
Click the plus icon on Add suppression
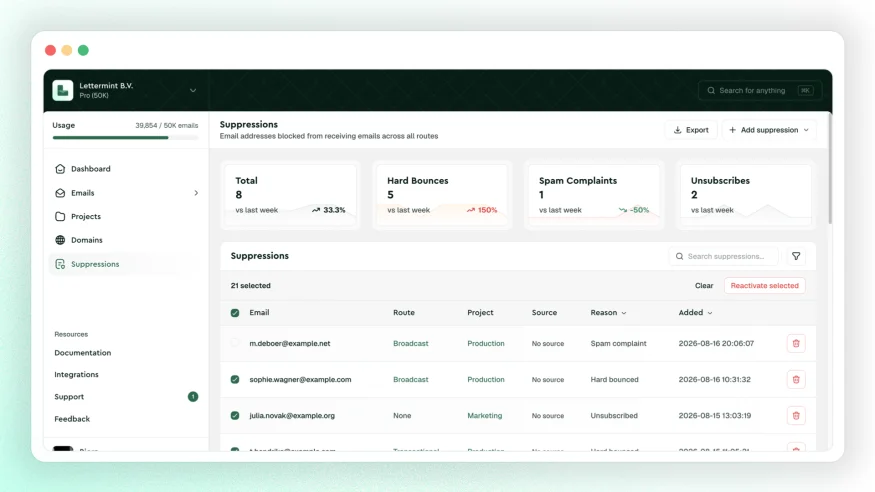click(733, 130)
